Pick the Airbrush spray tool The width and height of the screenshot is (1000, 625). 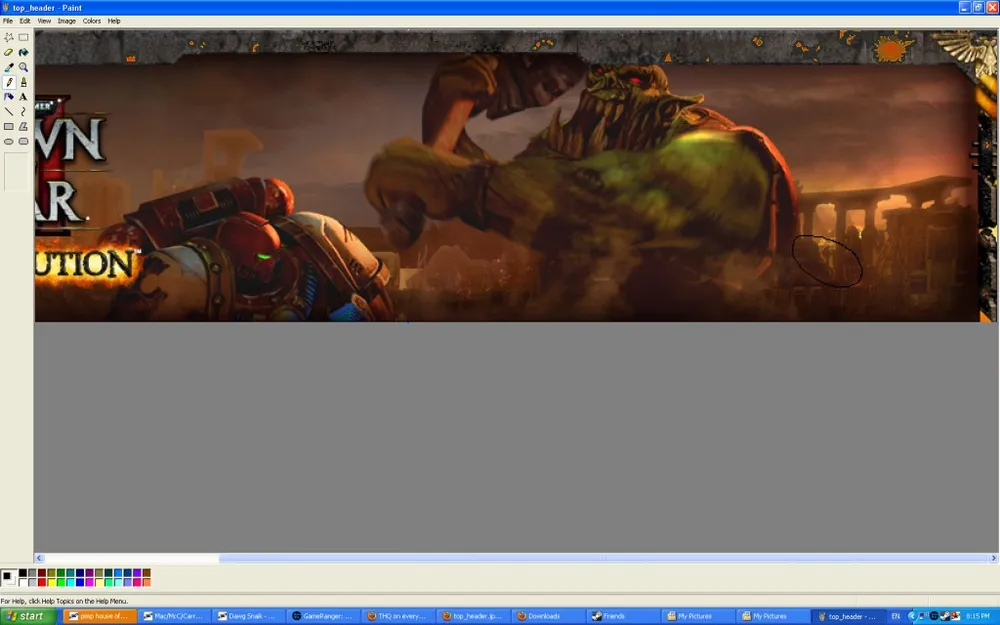click(9, 97)
